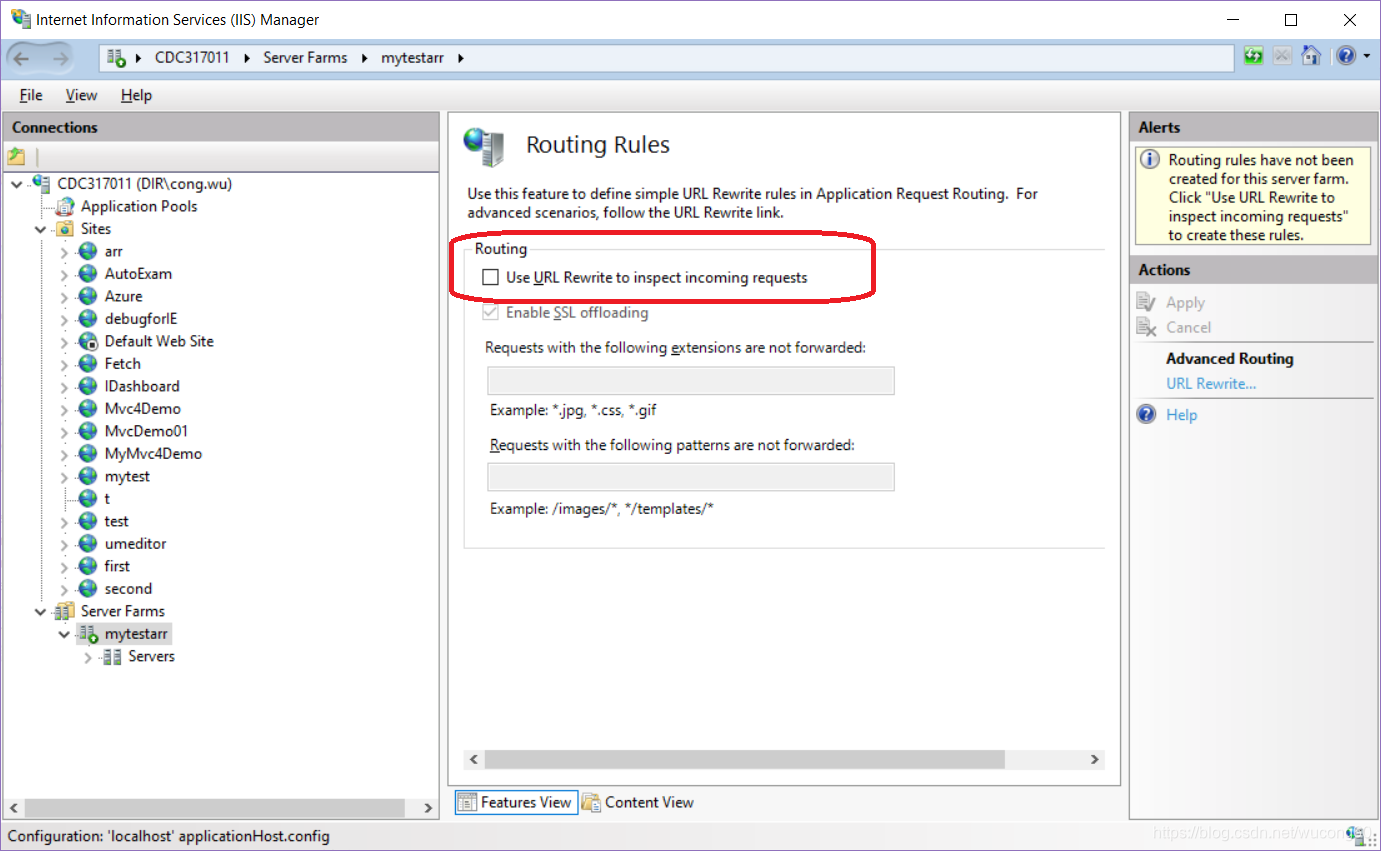Image resolution: width=1381 pixels, height=851 pixels.
Task: Click CDC317011 in the breadcrumb path
Action: pos(192,58)
